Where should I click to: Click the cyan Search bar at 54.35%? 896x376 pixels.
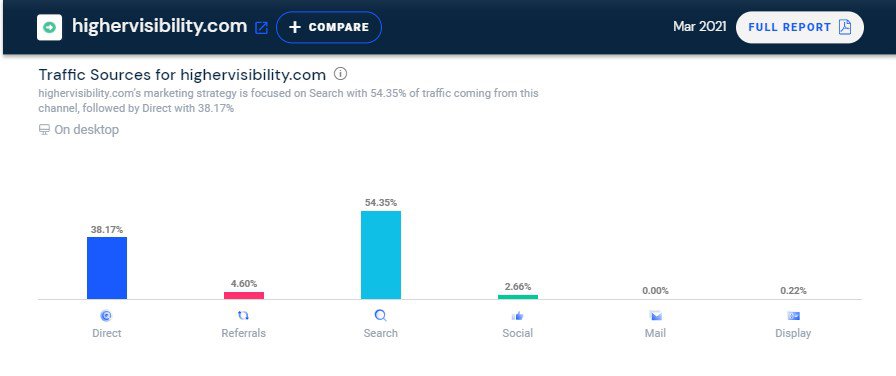381,255
